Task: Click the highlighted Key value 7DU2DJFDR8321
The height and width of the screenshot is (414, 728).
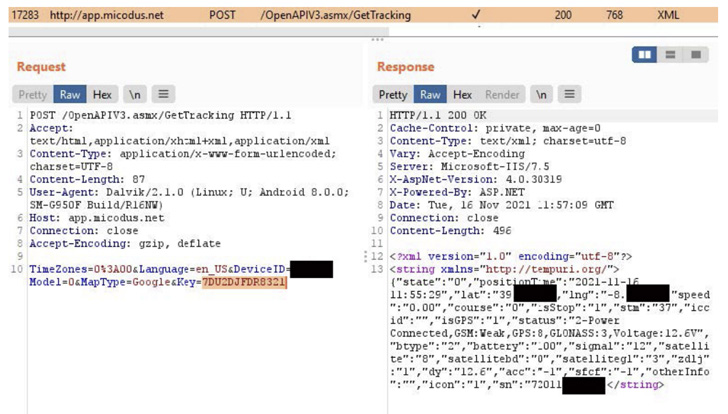Action: [244, 283]
